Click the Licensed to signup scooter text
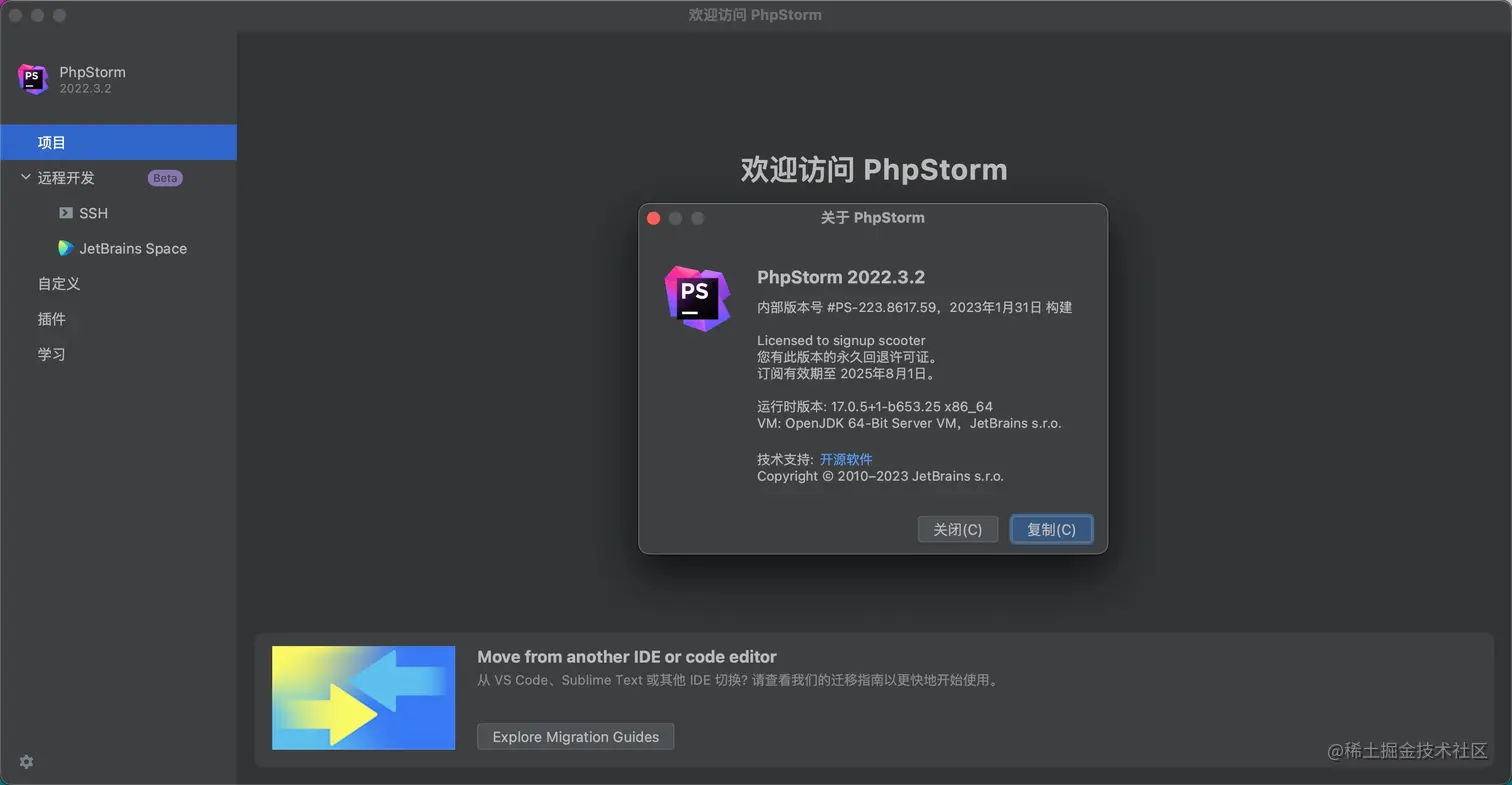1512x785 pixels. click(841, 340)
